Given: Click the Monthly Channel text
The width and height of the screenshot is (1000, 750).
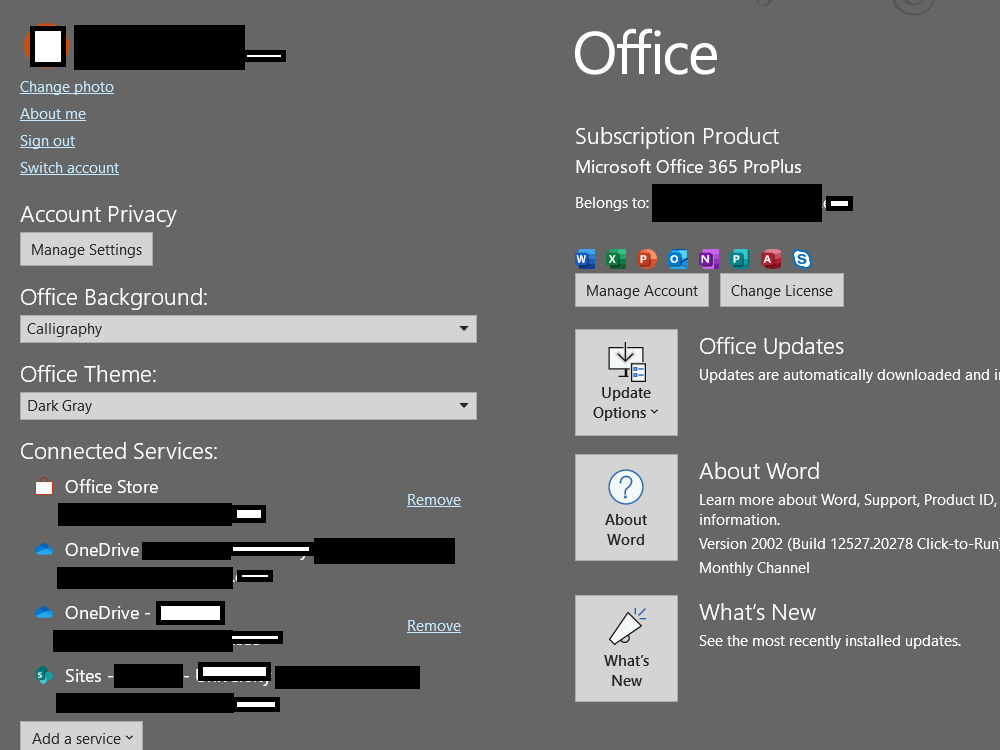Looking at the screenshot, I should tap(754, 568).
